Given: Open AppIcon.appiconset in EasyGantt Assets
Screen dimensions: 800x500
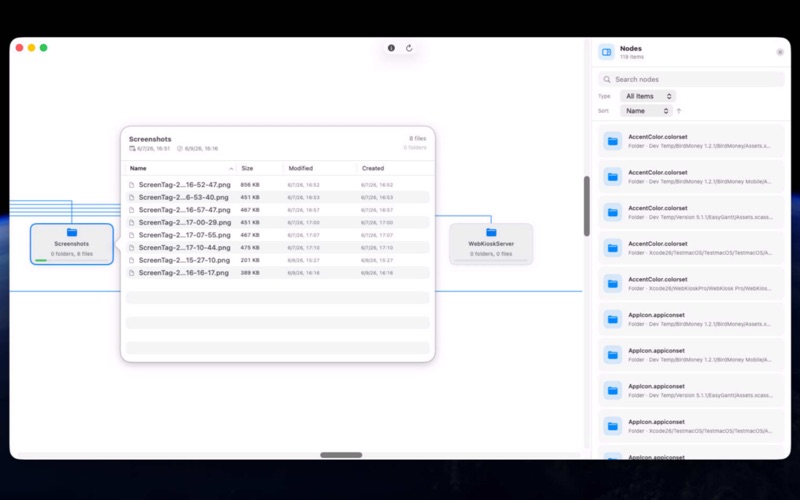Looking at the screenshot, I should tap(691, 391).
